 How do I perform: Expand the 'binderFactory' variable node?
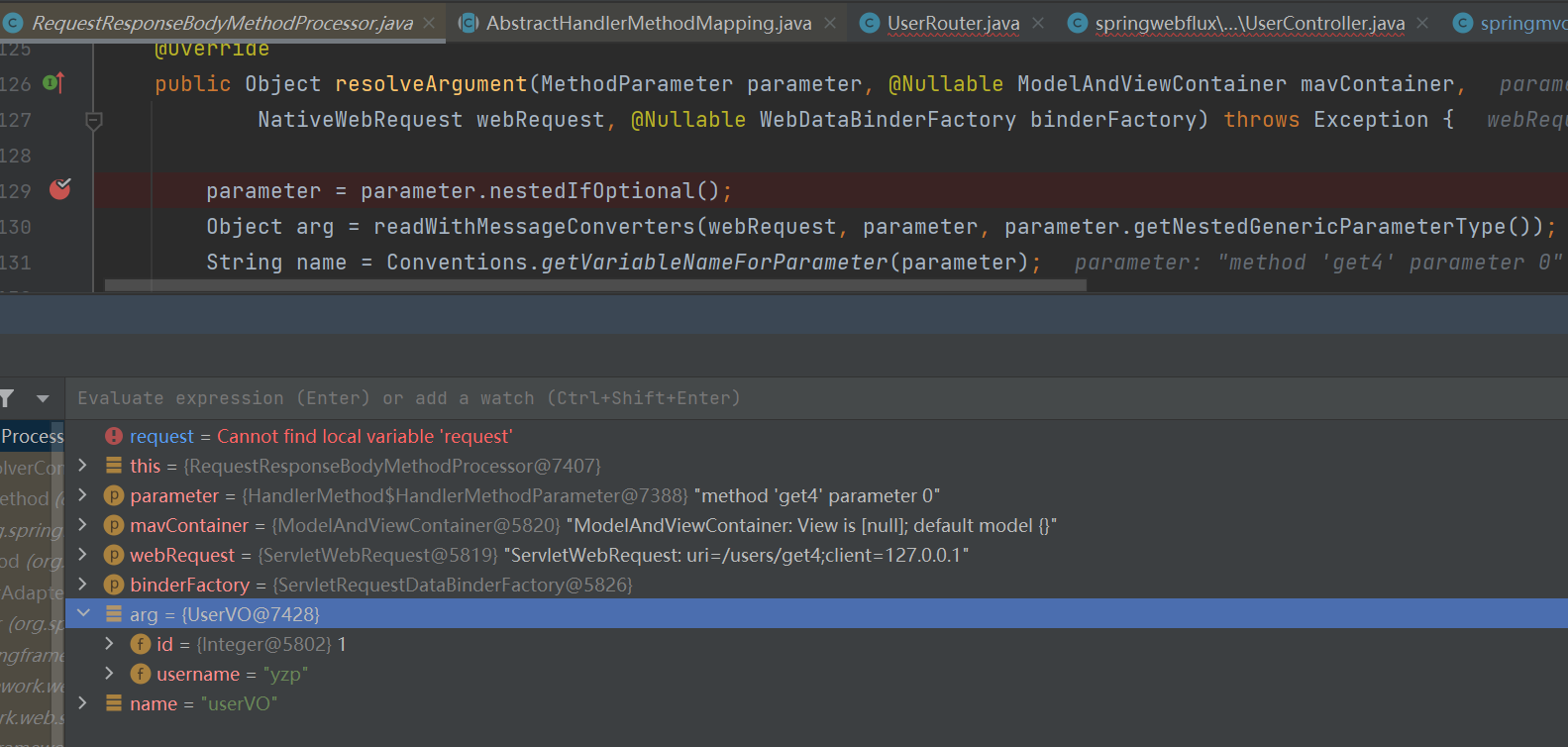tap(83, 585)
